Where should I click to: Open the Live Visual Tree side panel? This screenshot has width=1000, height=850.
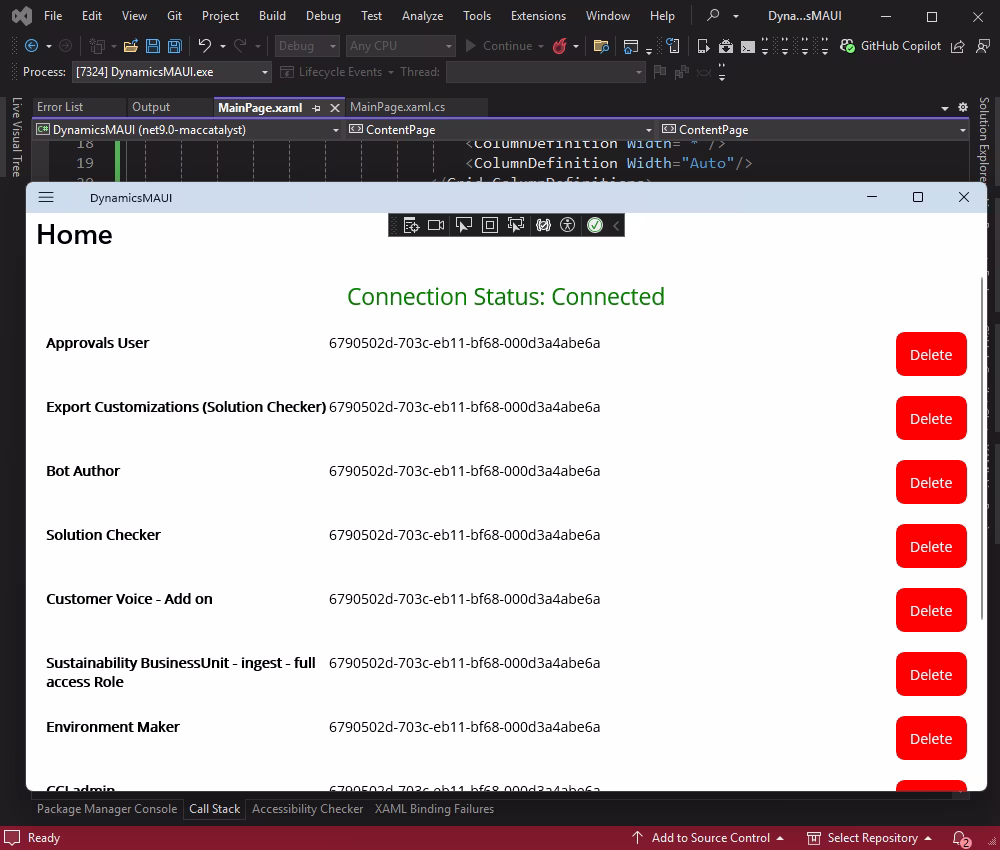[16, 136]
